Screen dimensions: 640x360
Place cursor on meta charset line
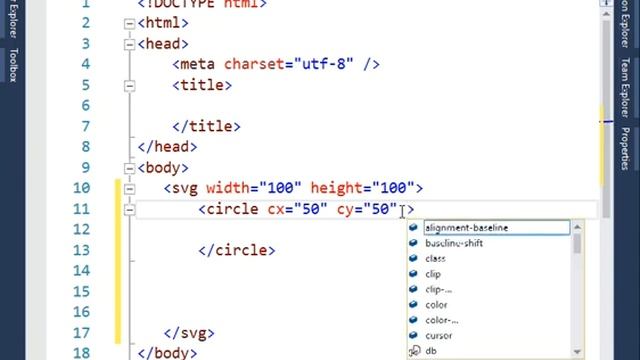point(276,64)
